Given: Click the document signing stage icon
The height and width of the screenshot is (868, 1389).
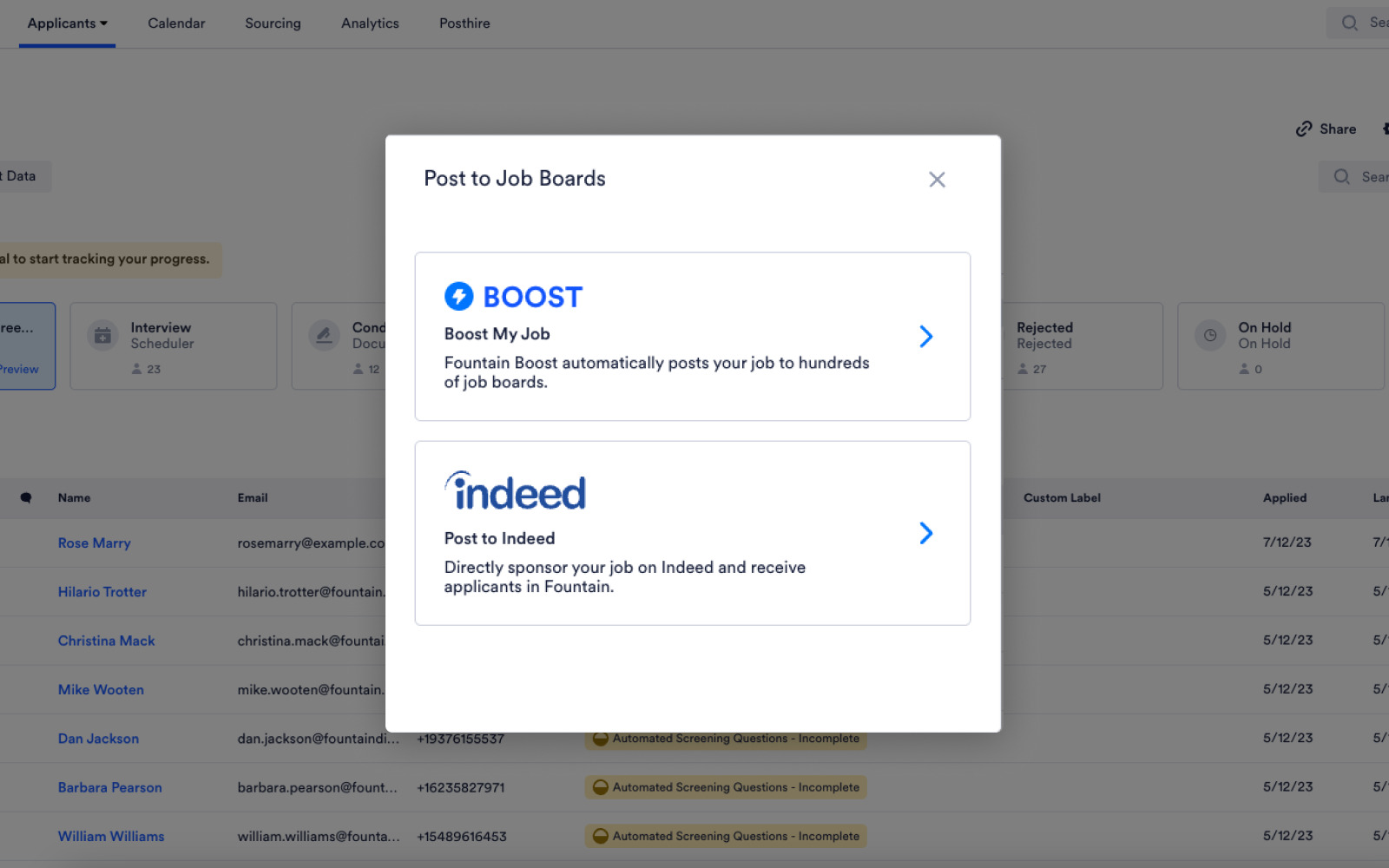Looking at the screenshot, I should 324,335.
